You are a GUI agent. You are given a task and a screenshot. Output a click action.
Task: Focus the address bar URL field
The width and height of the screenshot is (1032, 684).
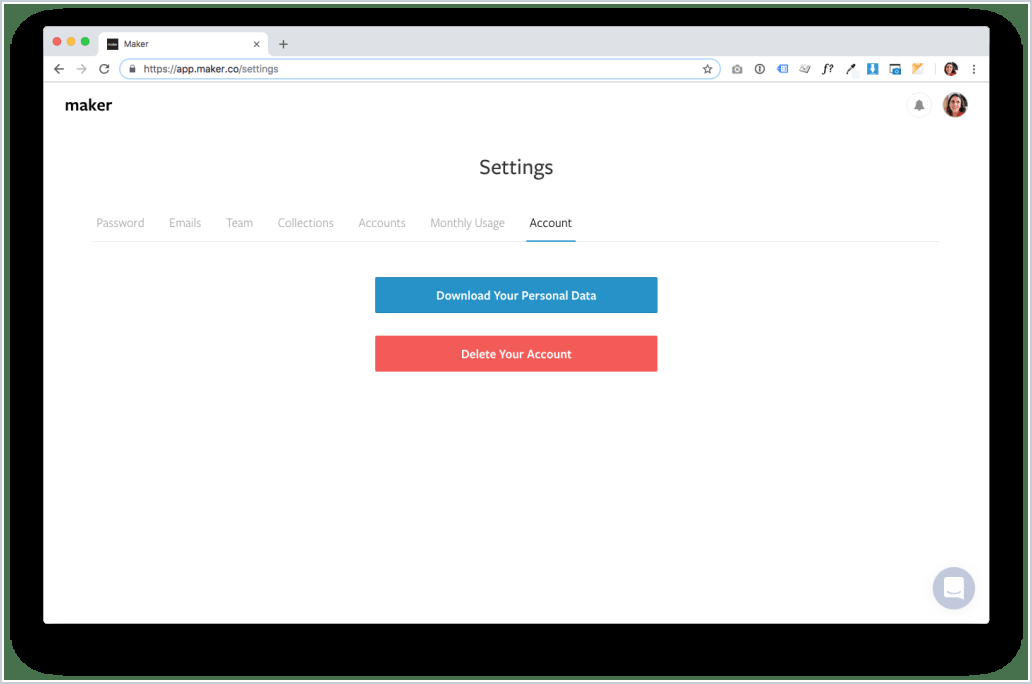[x=420, y=69]
